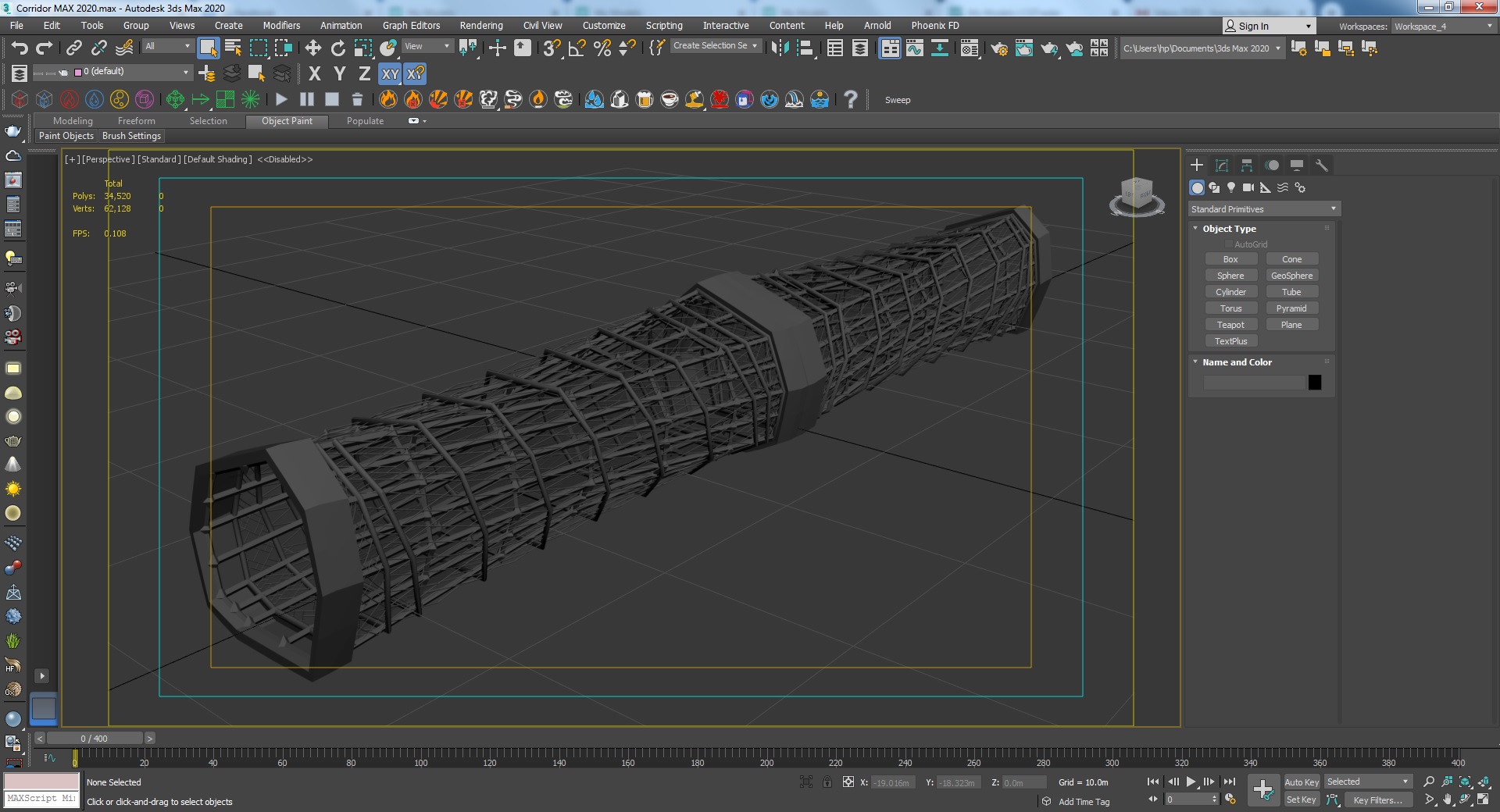The image size is (1500, 812).
Task: Open the Utilities wrench panel tab
Action: [1321, 166]
